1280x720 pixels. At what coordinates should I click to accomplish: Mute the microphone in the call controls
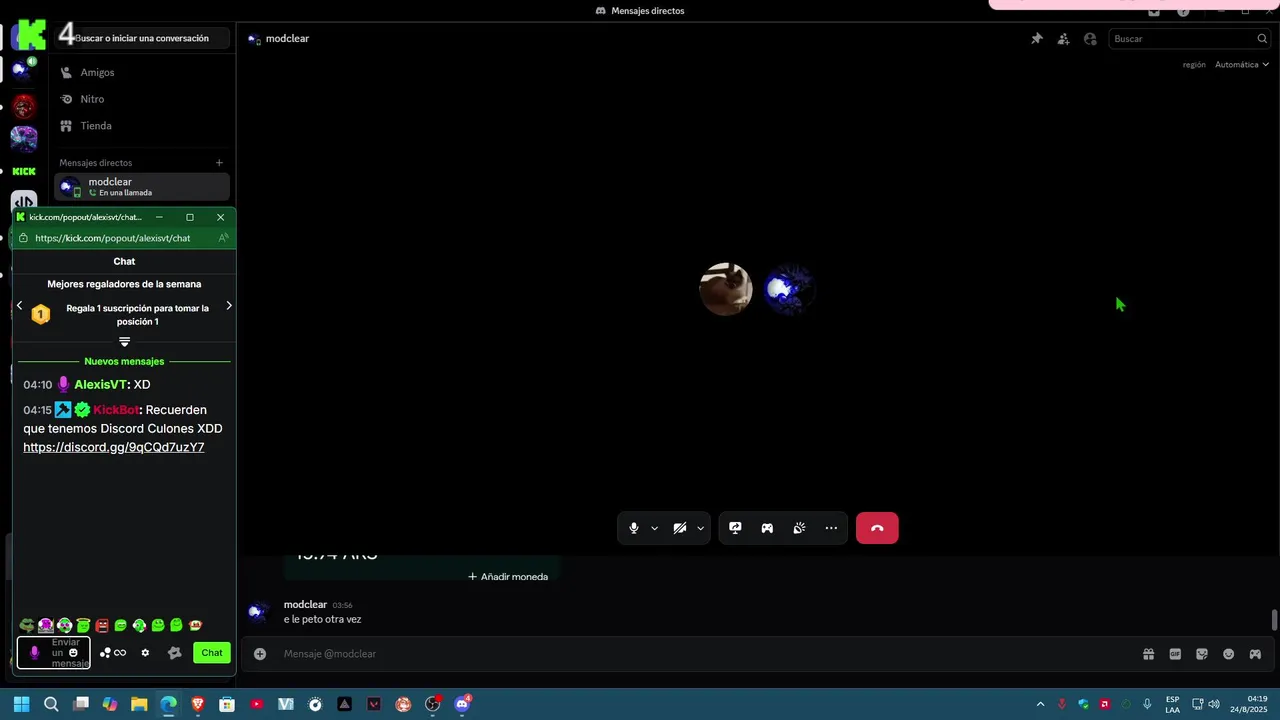(x=634, y=528)
